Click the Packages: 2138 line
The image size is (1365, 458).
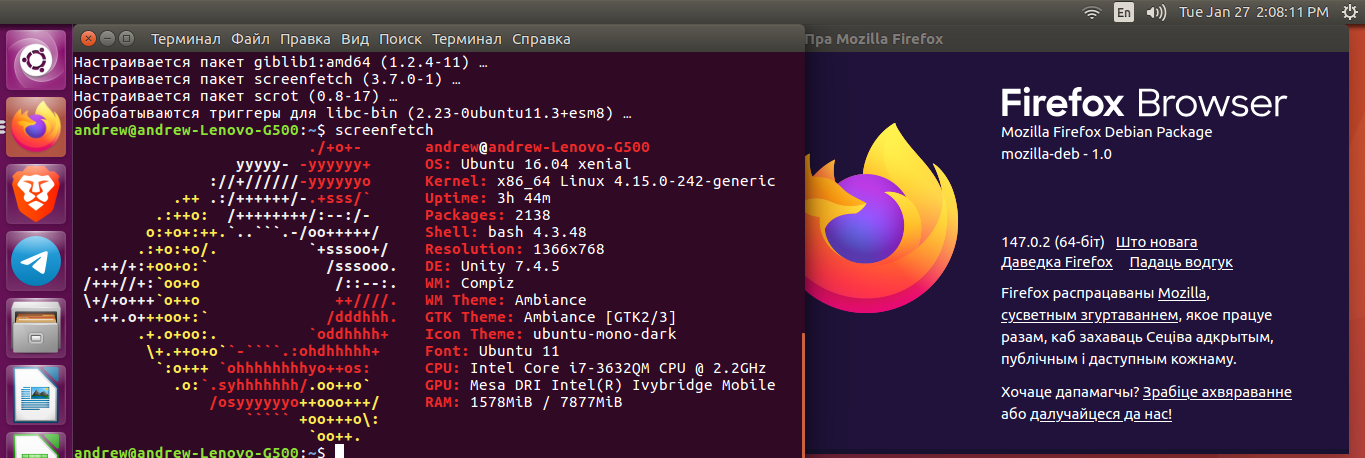488,215
